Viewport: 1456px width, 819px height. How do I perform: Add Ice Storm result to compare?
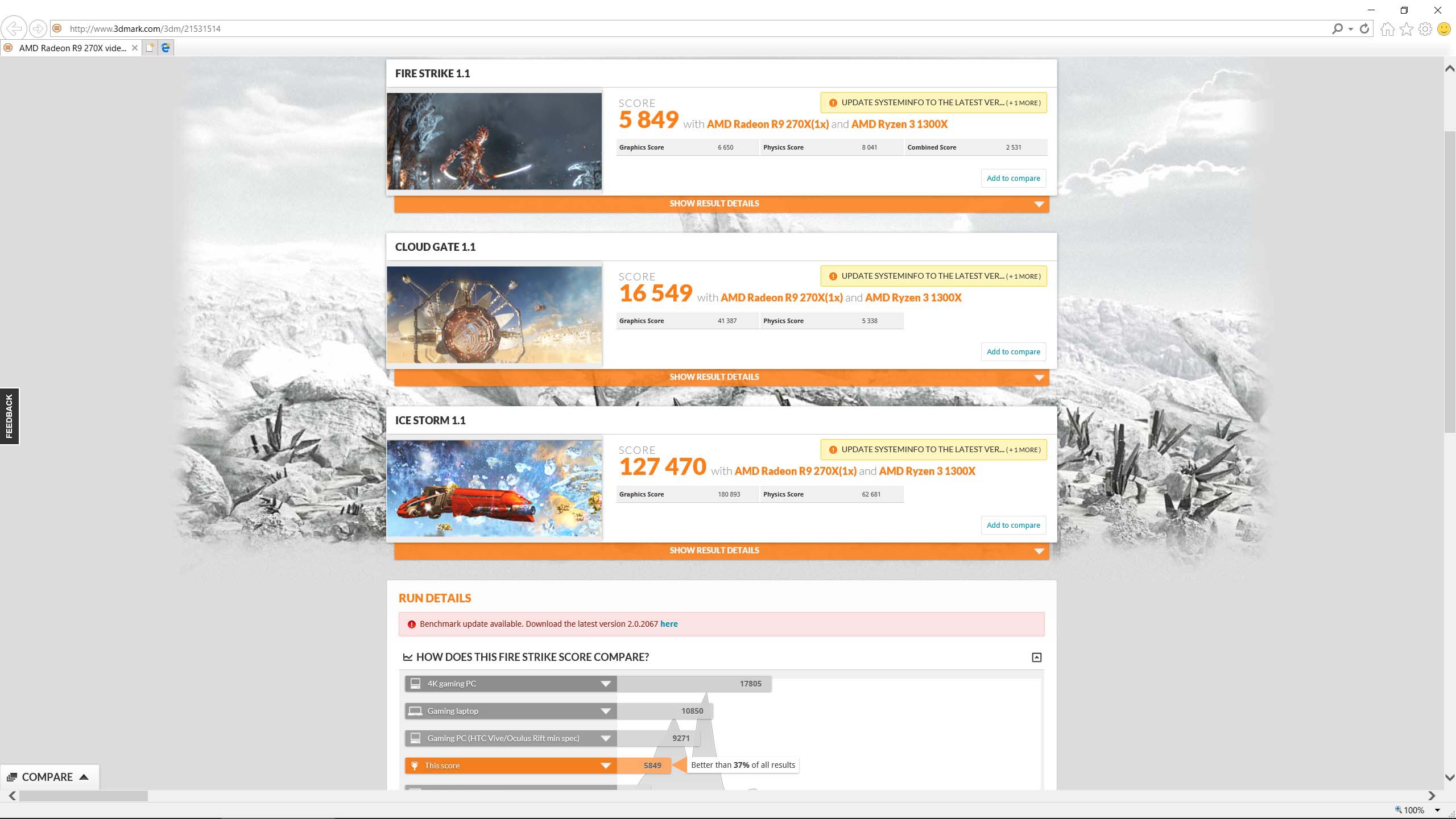(1013, 525)
